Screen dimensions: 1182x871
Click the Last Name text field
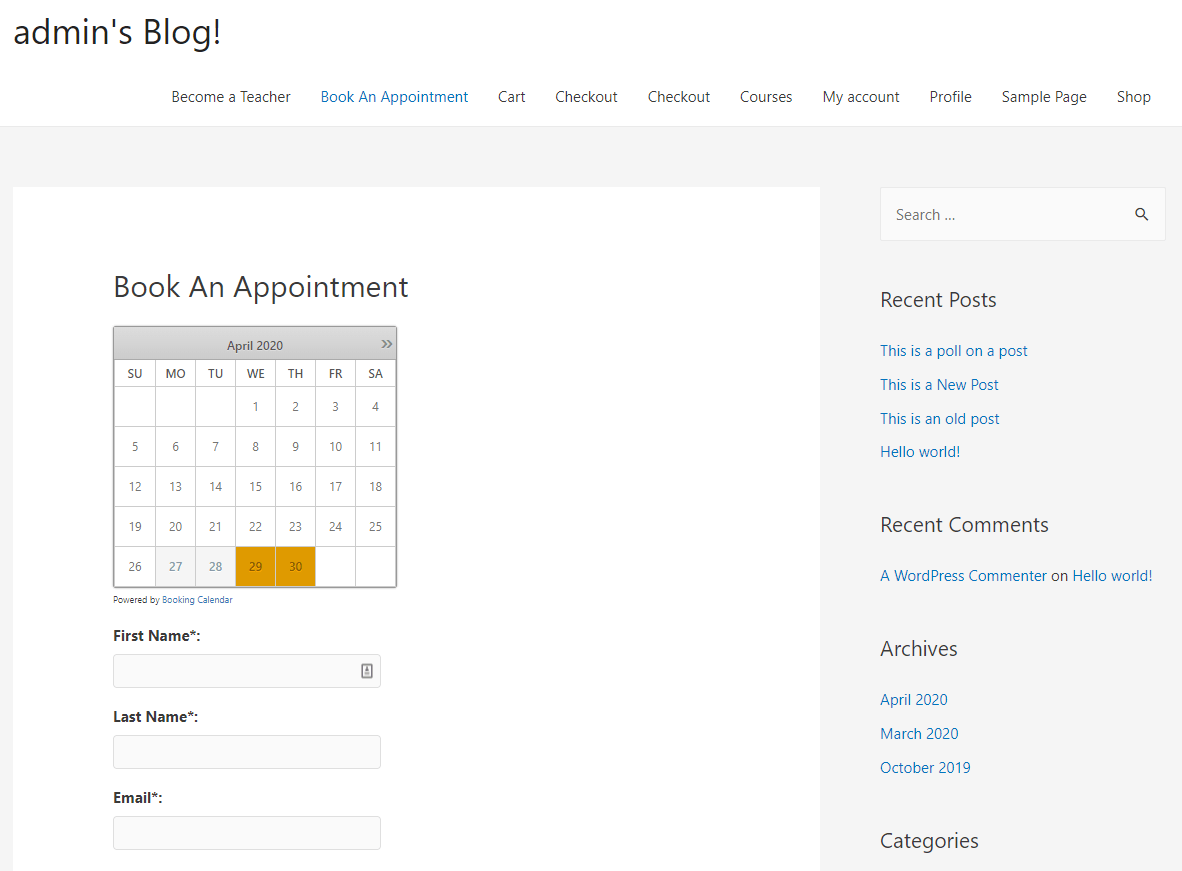pos(247,752)
